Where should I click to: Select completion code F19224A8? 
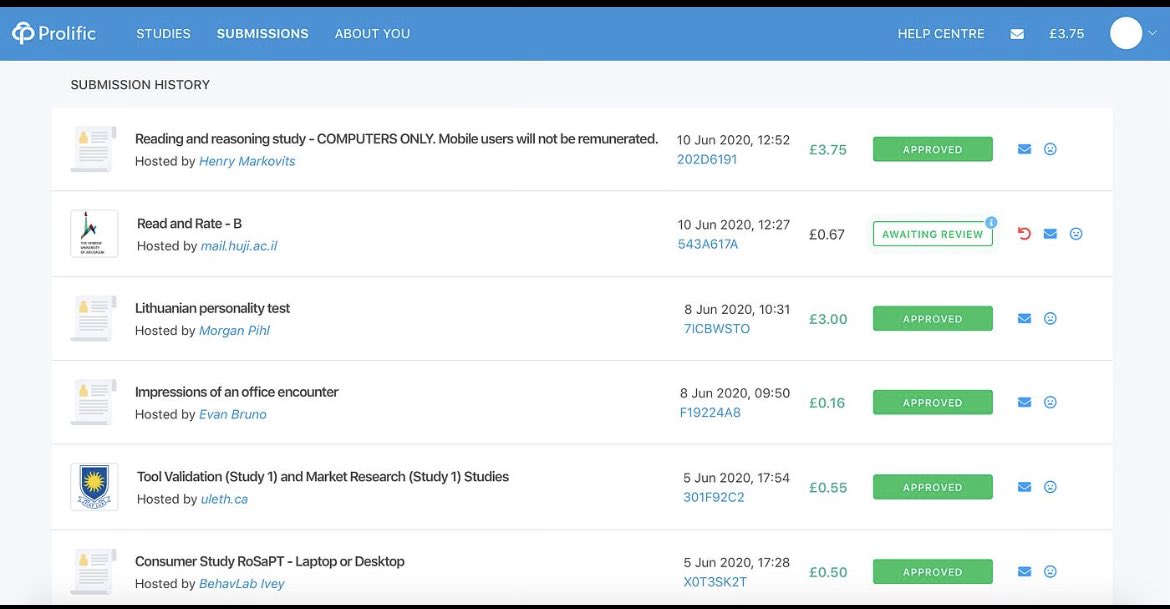pos(710,413)
